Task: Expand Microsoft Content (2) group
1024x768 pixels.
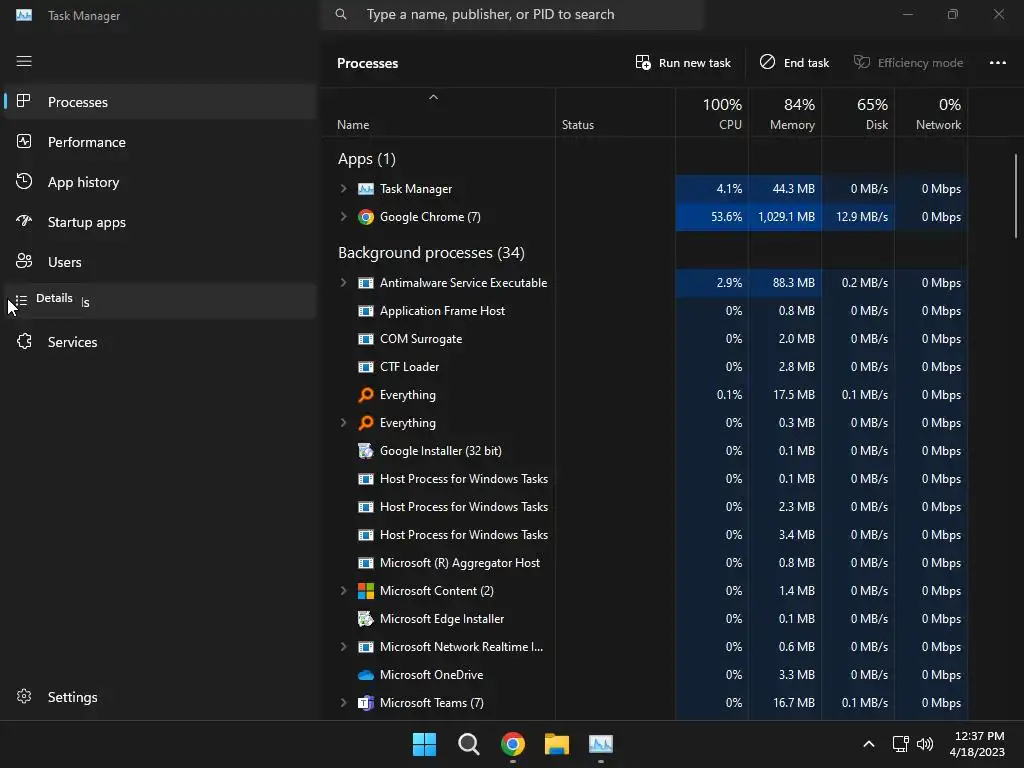Action: click(x=344, y=591)
